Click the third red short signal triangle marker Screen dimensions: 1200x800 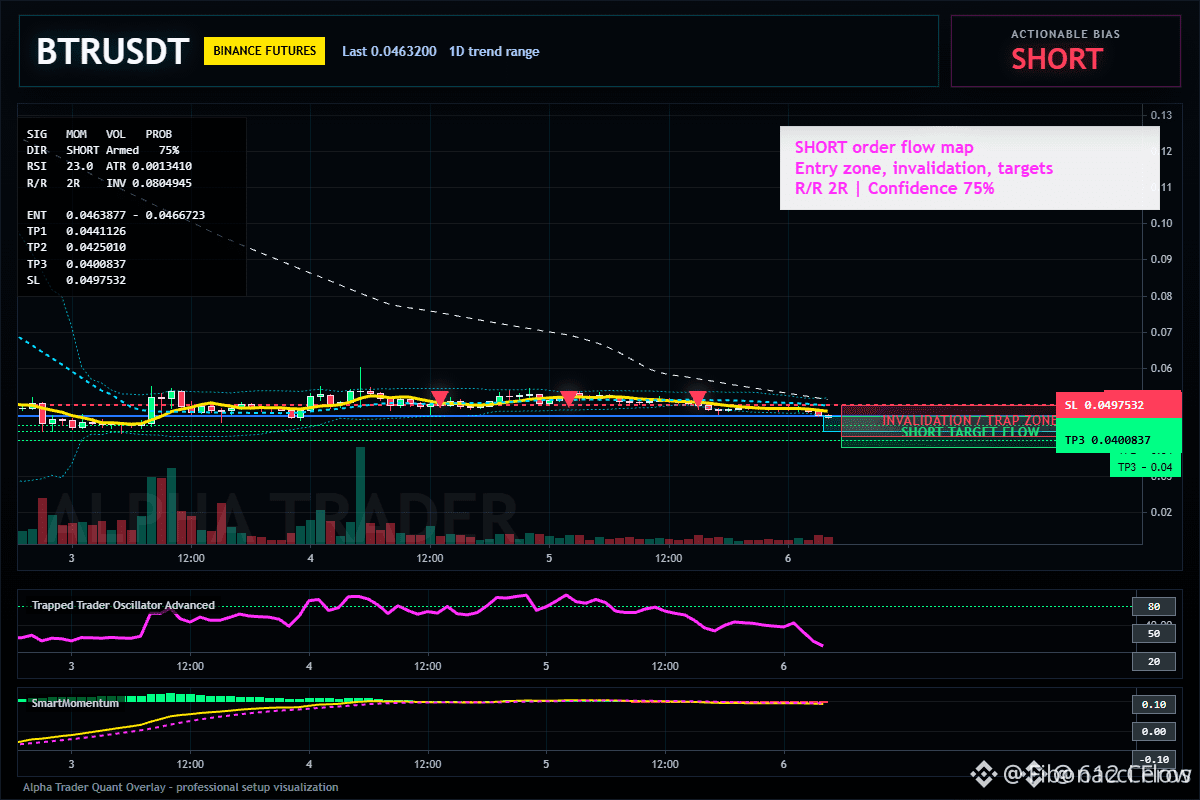click(698, 399)
